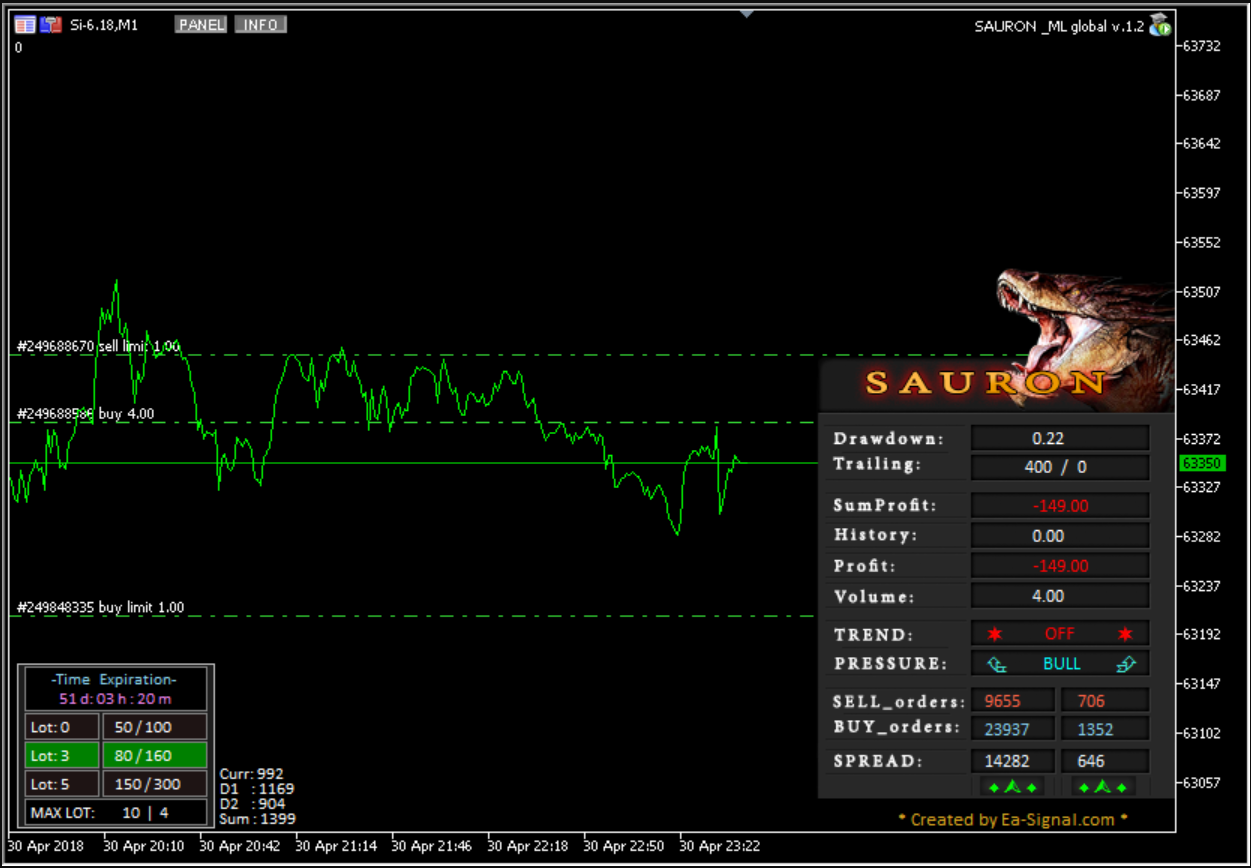The image size is (1251, 868).
Task: Open the INFO tab
Action: (x=261, y=25)
